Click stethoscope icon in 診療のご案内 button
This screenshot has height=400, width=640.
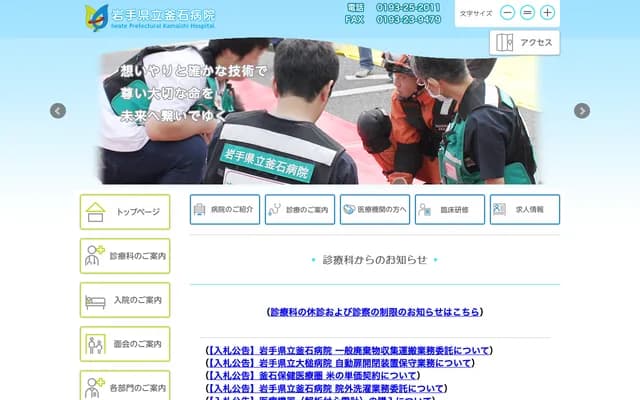[x=274, y=209]
